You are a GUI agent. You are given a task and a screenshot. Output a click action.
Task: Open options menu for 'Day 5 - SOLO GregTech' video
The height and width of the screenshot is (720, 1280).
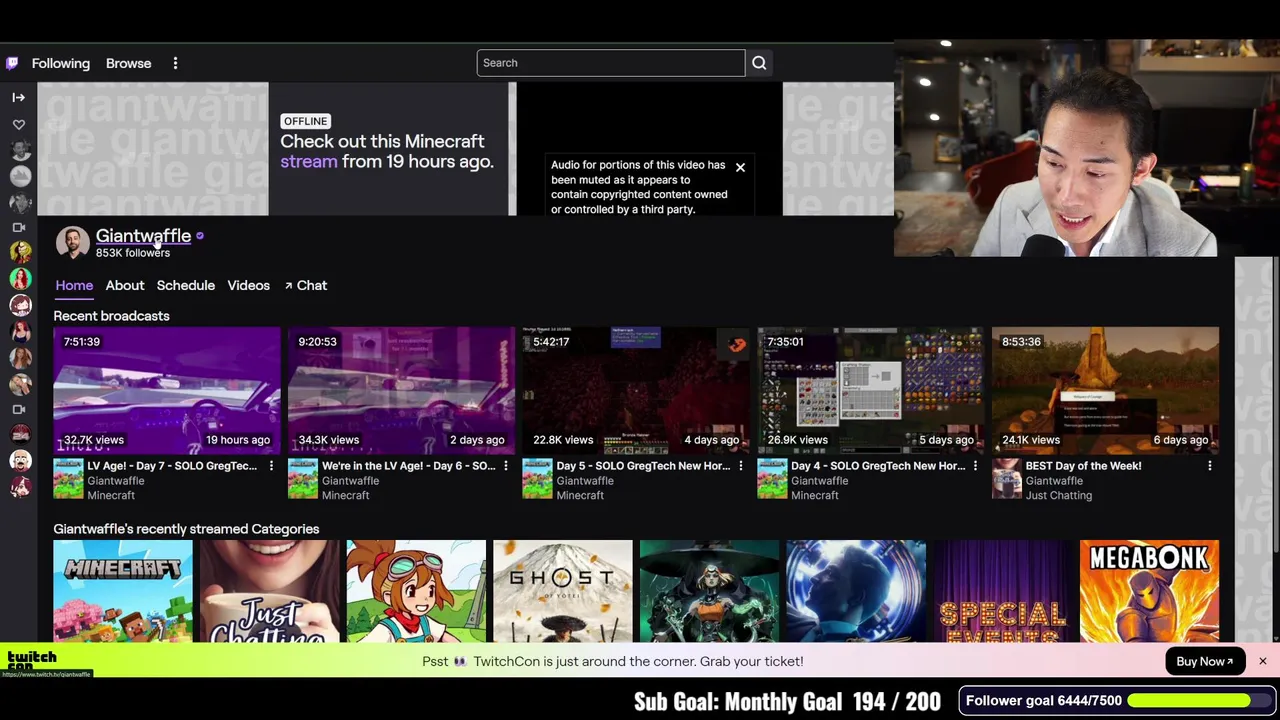click(x=740, y=466)
